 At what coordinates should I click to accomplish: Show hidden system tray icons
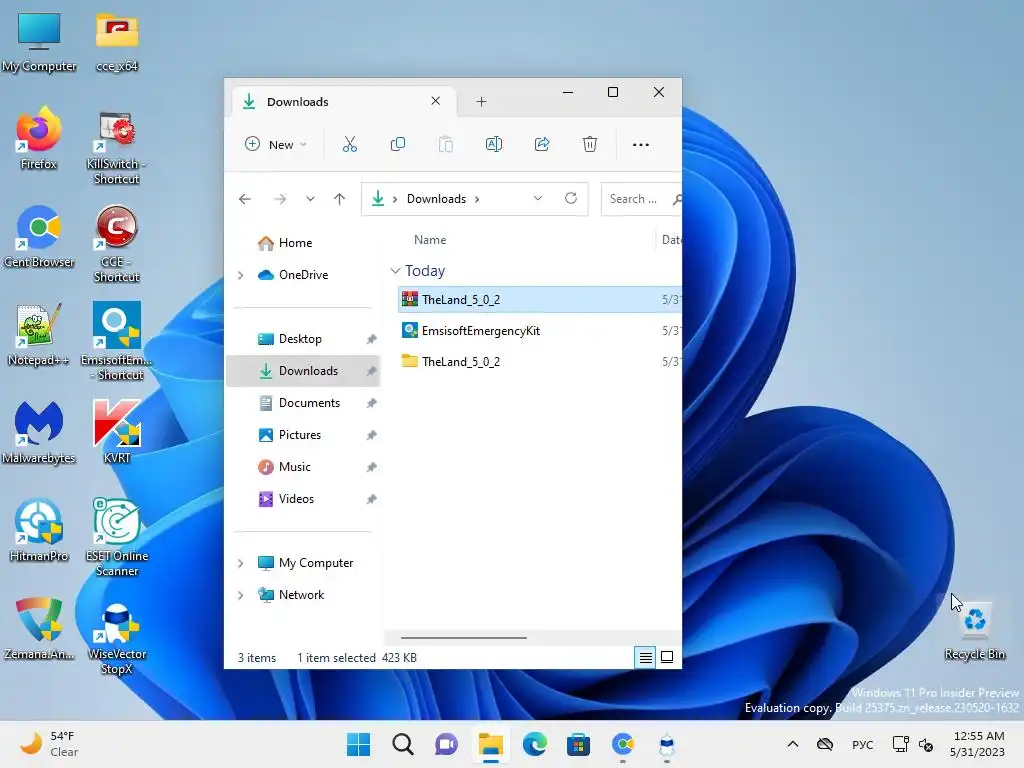click(792, 744)
